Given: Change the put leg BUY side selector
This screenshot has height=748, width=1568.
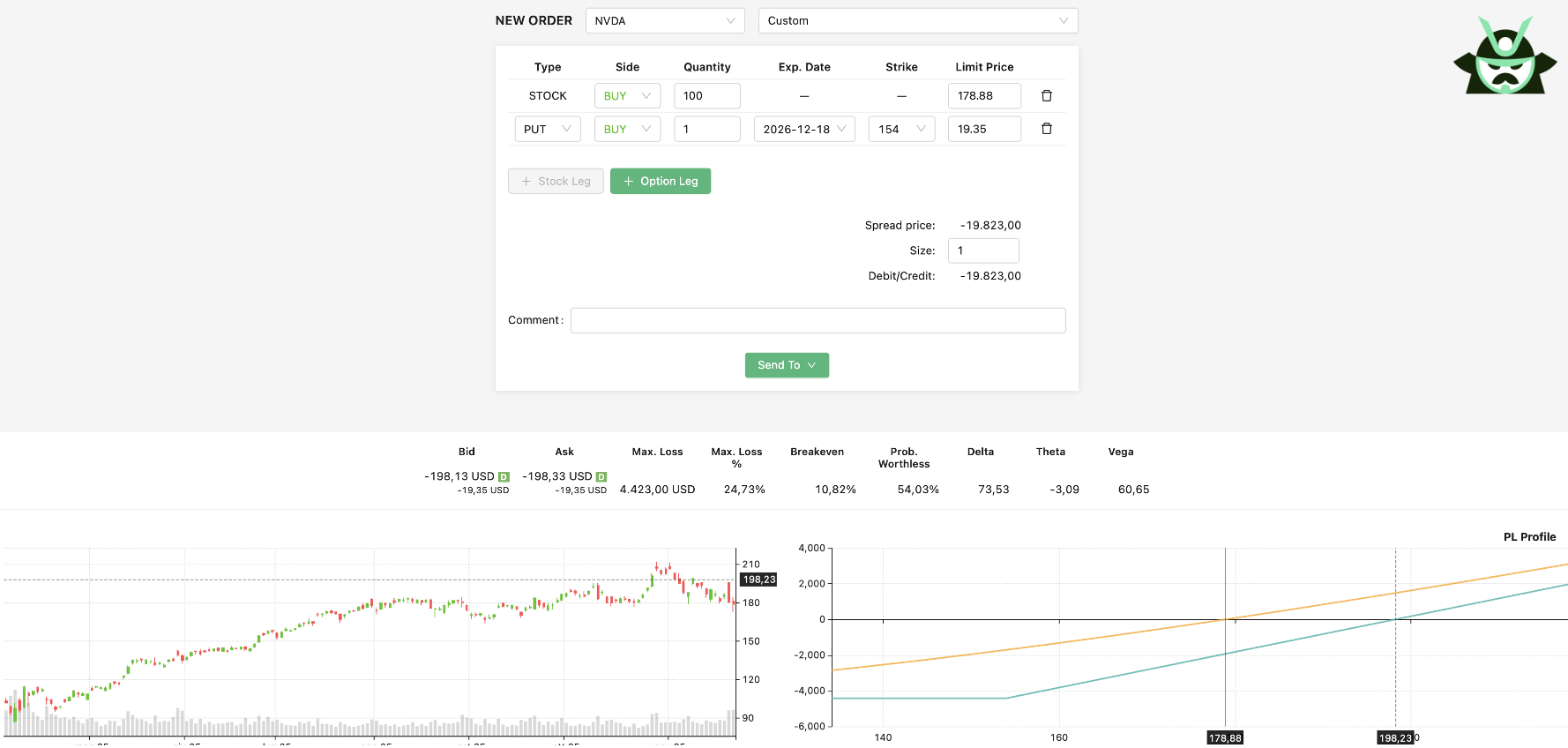Looking at the screenshot, I should [x=627, y=129].
